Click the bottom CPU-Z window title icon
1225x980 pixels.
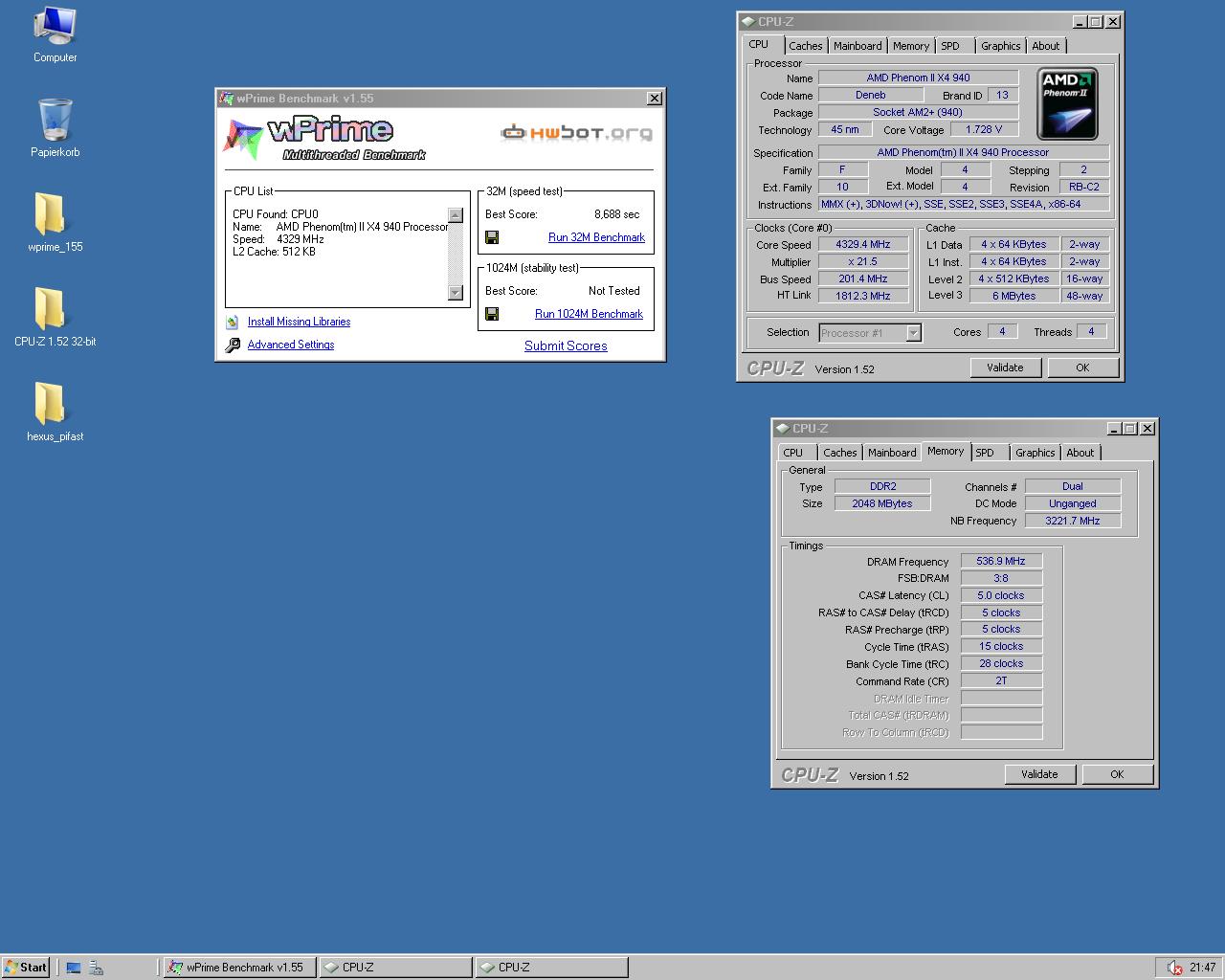click(x=782, y=428)
